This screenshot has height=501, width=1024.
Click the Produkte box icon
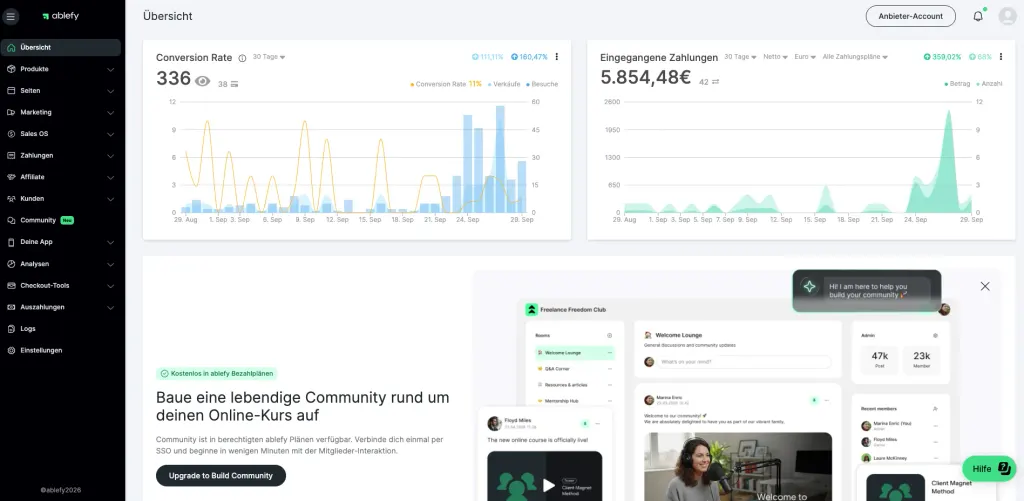[11, 69]
